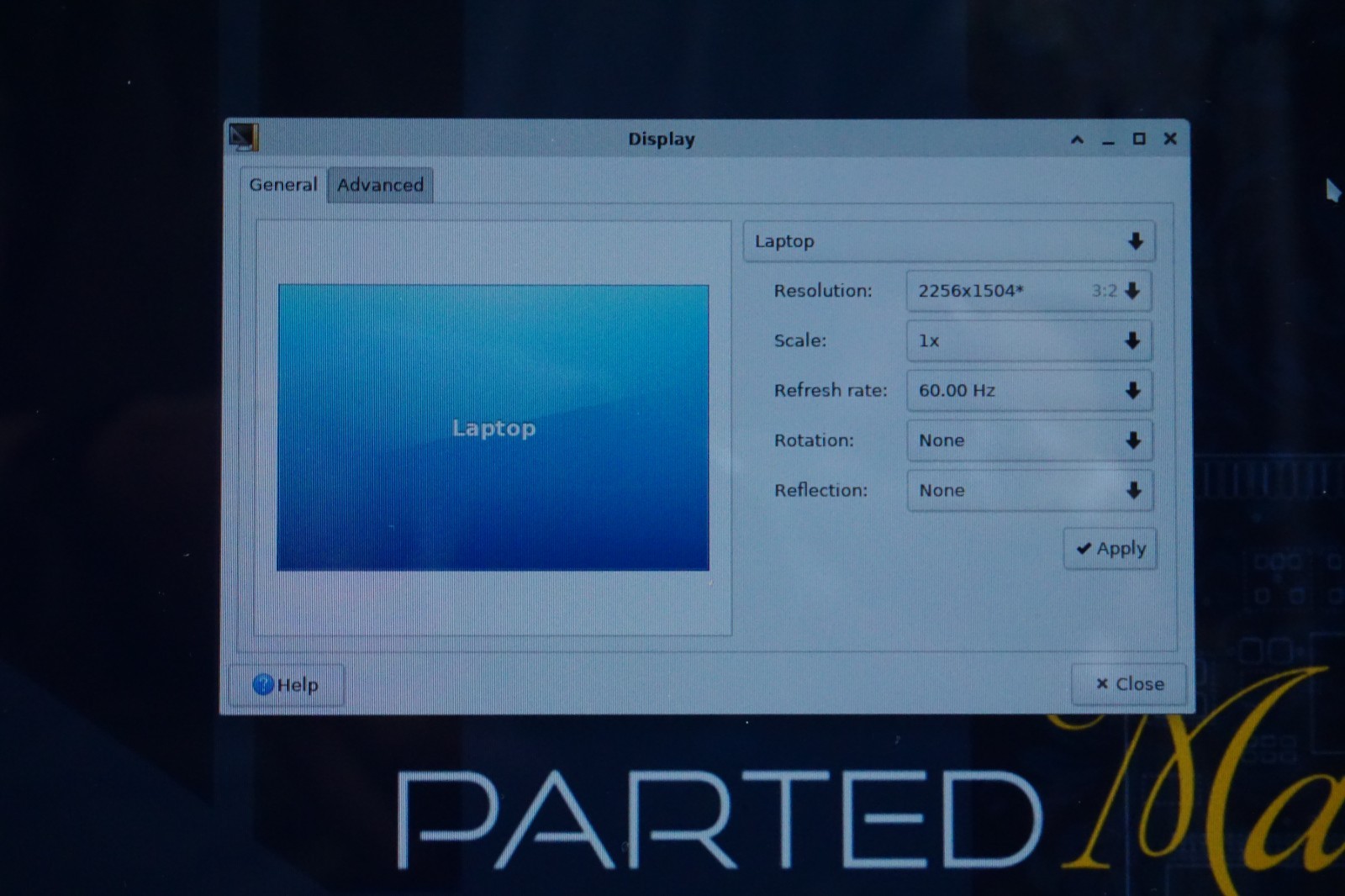
Task: Switch to the General tab
Action: 282,185
